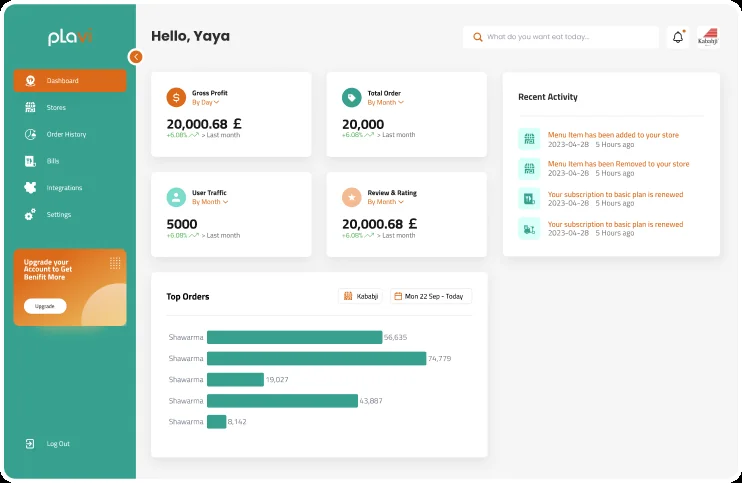Image resolution: width=742 pixels, height=483 pixels.
Task: Click the Gross Profit dollar icon
Action: point(176,97)
